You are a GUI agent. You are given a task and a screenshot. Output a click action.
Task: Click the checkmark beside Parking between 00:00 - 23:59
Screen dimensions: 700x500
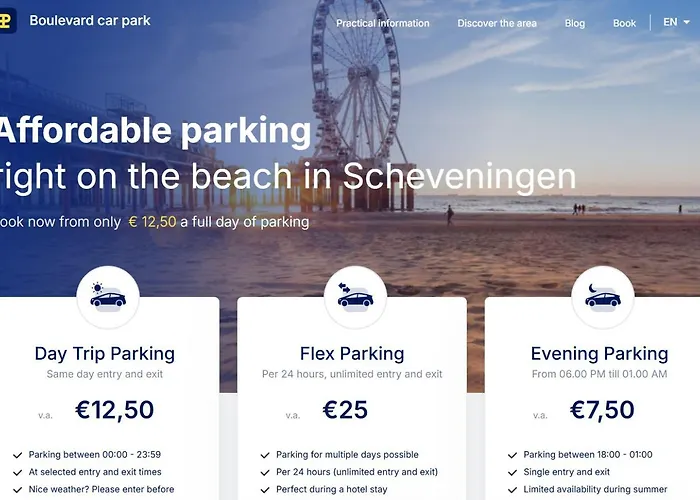coord(17,455)
